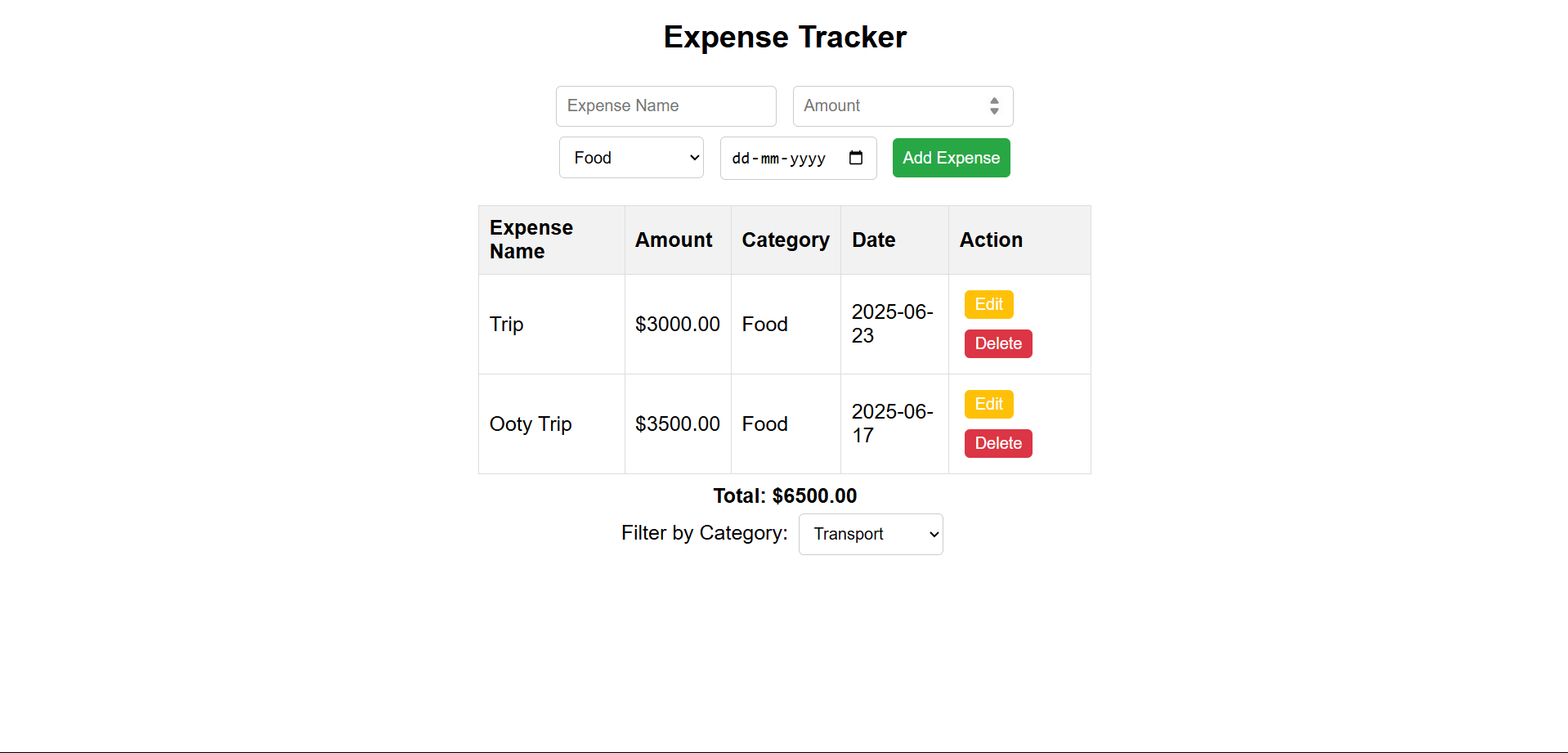
Task: Click the $3500.00 amount cell
Action: click(678, 424)
